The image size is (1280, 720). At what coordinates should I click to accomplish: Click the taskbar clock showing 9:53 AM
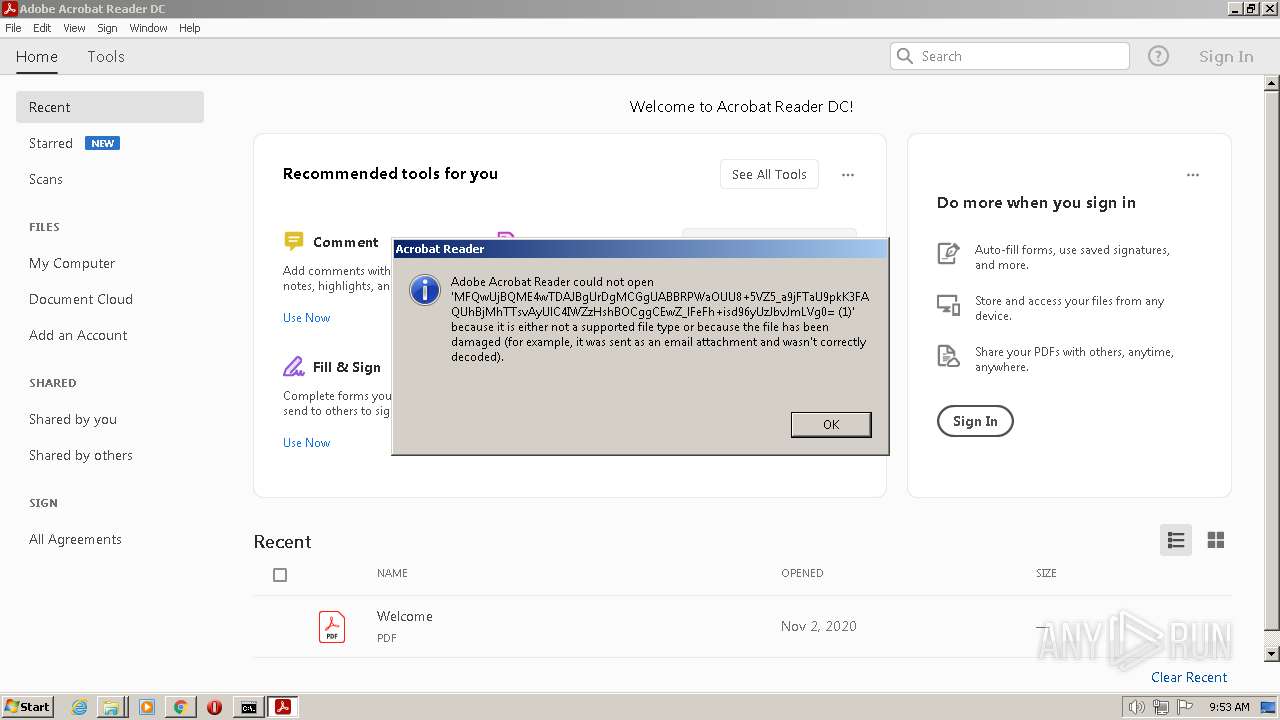tap(1229, 707)
